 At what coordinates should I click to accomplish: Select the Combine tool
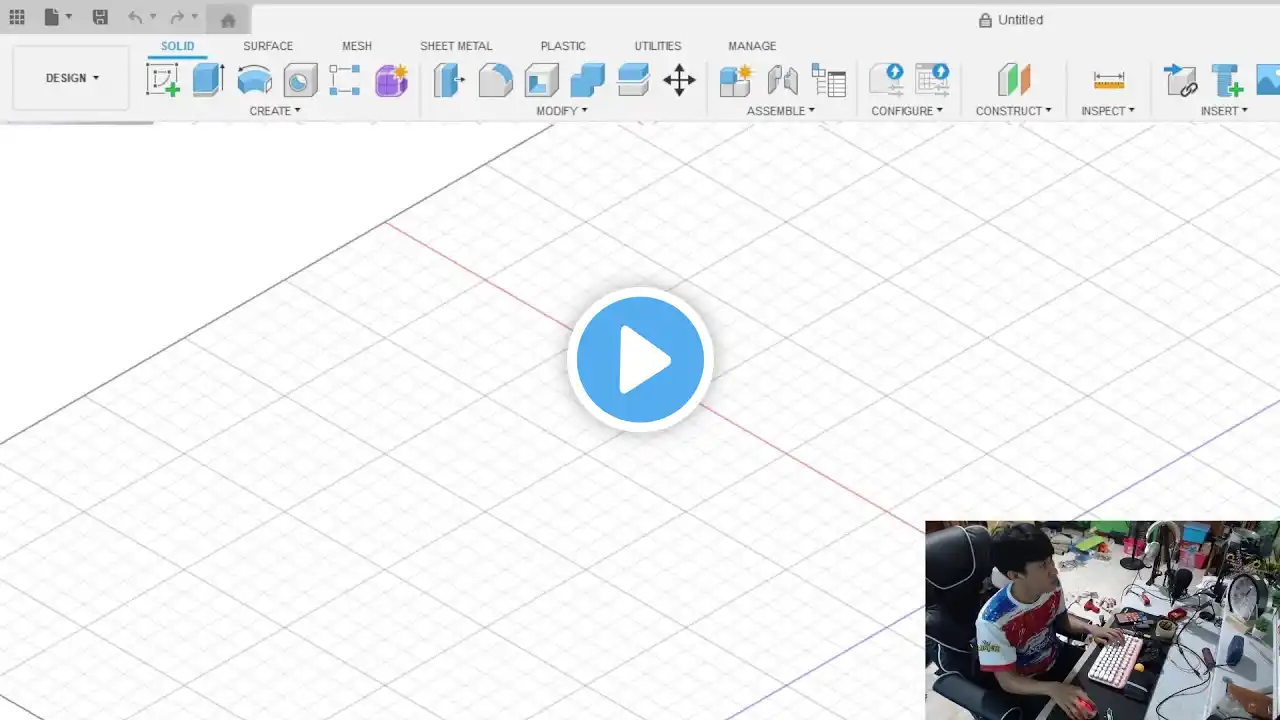(x=587, y=80)
